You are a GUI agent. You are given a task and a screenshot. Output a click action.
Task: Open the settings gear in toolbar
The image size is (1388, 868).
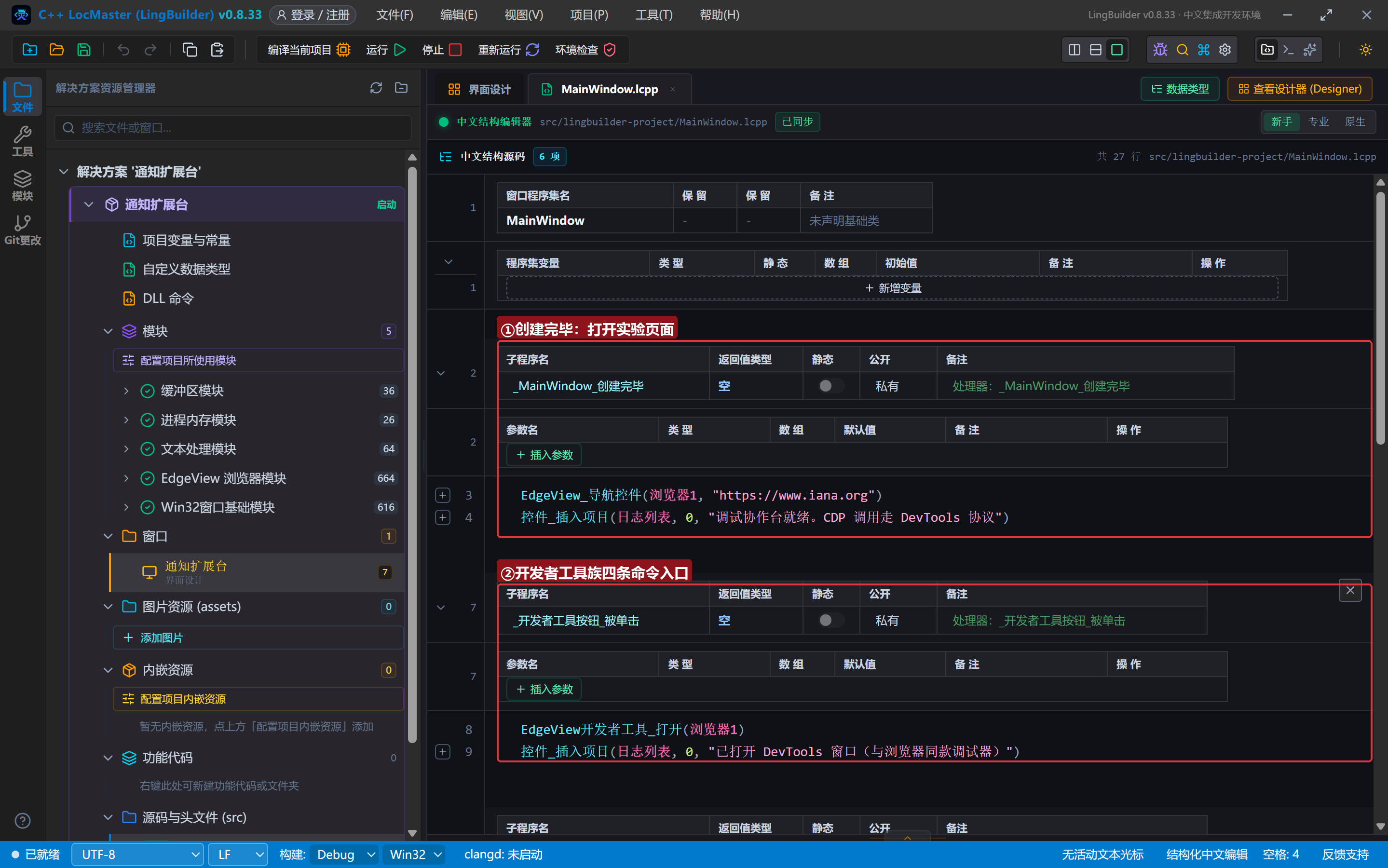coord(1225,50)
